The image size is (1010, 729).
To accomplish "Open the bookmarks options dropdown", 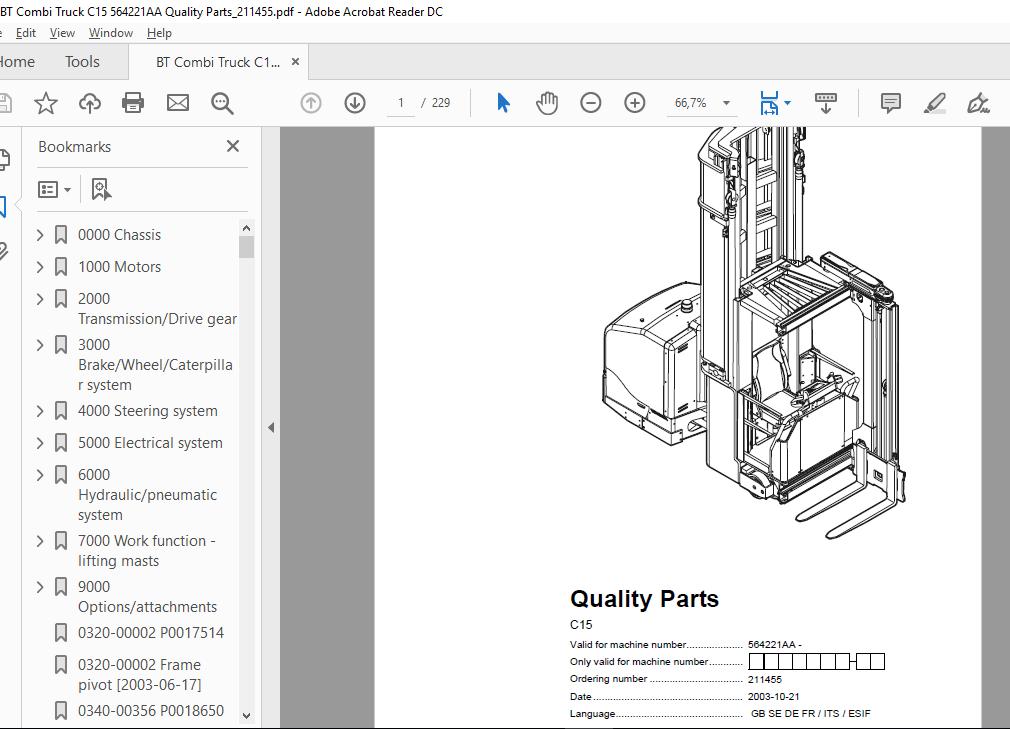I will click(x=55, y=189).
